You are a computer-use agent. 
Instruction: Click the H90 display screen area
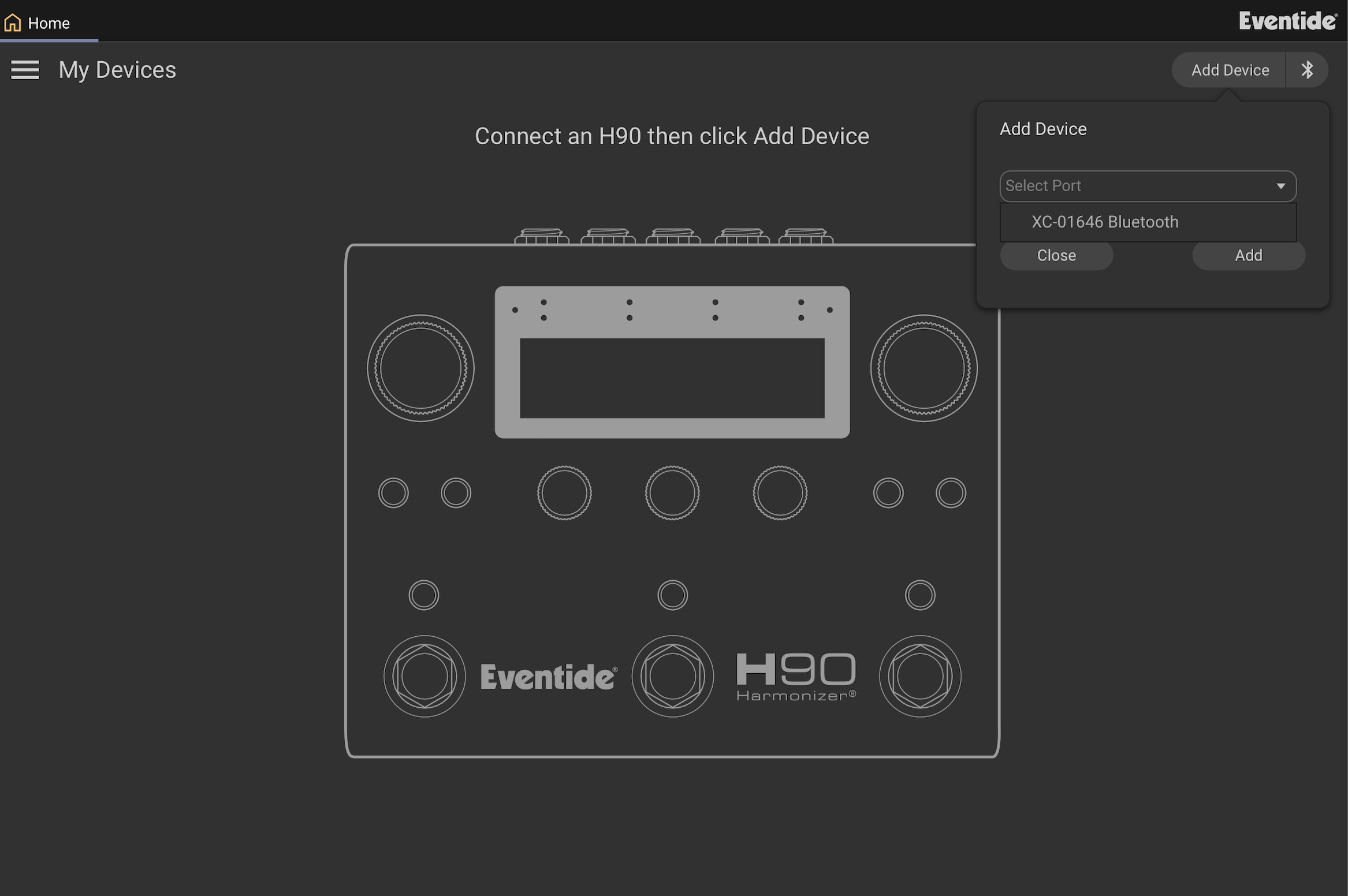[x=672, y=378]
